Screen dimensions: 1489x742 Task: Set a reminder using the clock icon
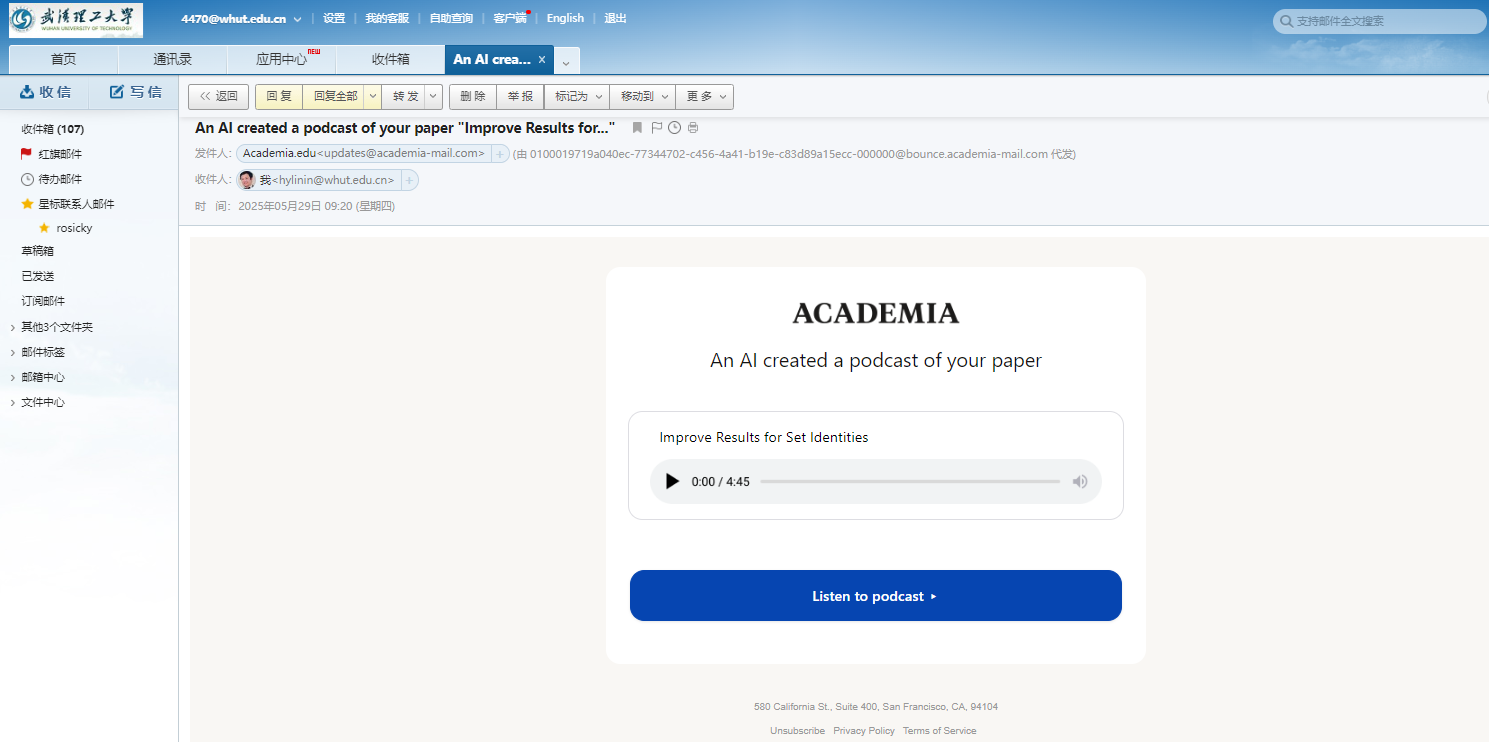click(x=674, y=127)
